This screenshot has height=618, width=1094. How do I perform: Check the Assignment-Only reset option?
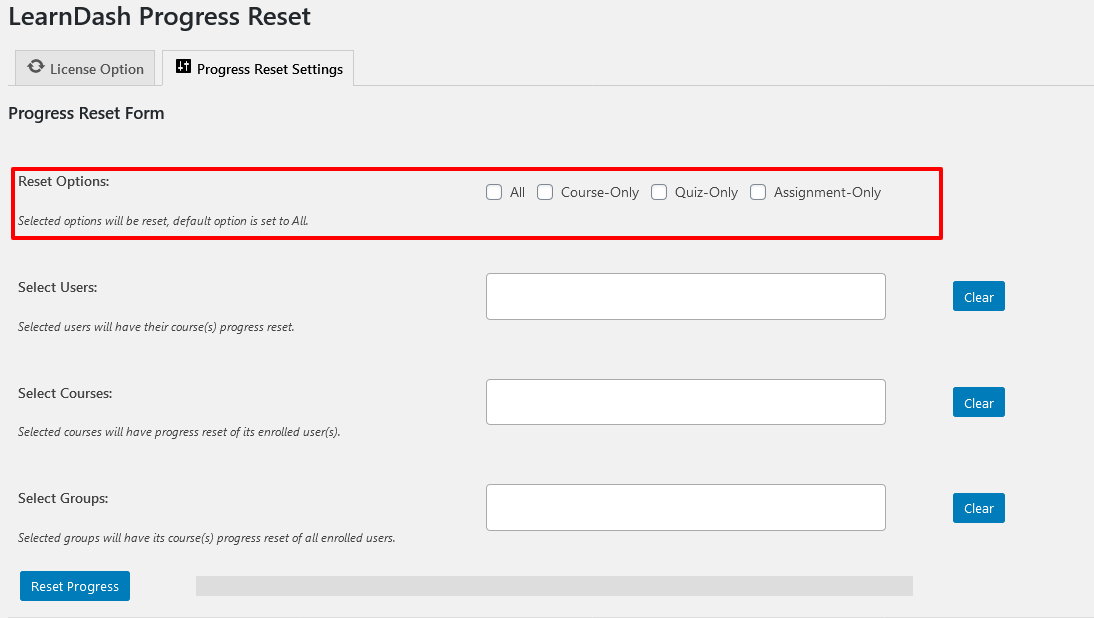[758, 192]
